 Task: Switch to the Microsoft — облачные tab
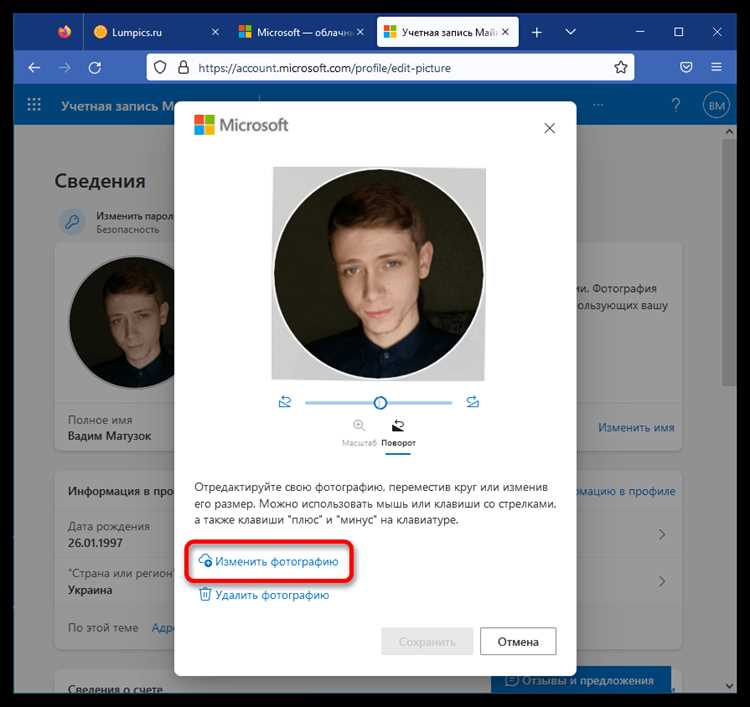(301, 32)
